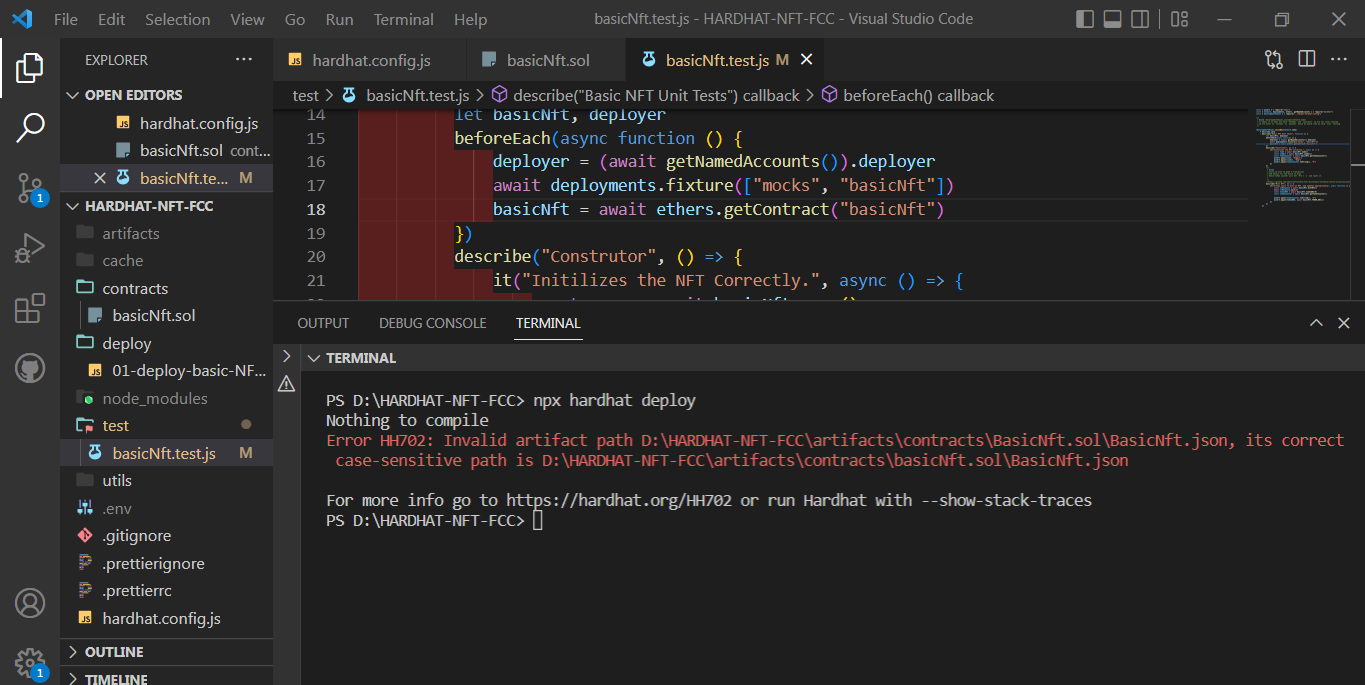
Task: Switch to the OUTPUT panel tab
Action: pos(323,323)
